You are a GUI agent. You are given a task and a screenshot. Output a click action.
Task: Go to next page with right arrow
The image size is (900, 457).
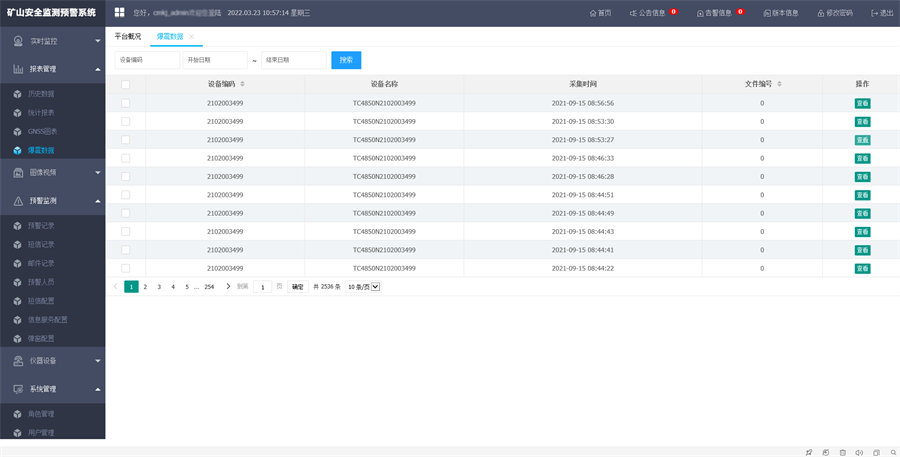(x=228, y=286)
